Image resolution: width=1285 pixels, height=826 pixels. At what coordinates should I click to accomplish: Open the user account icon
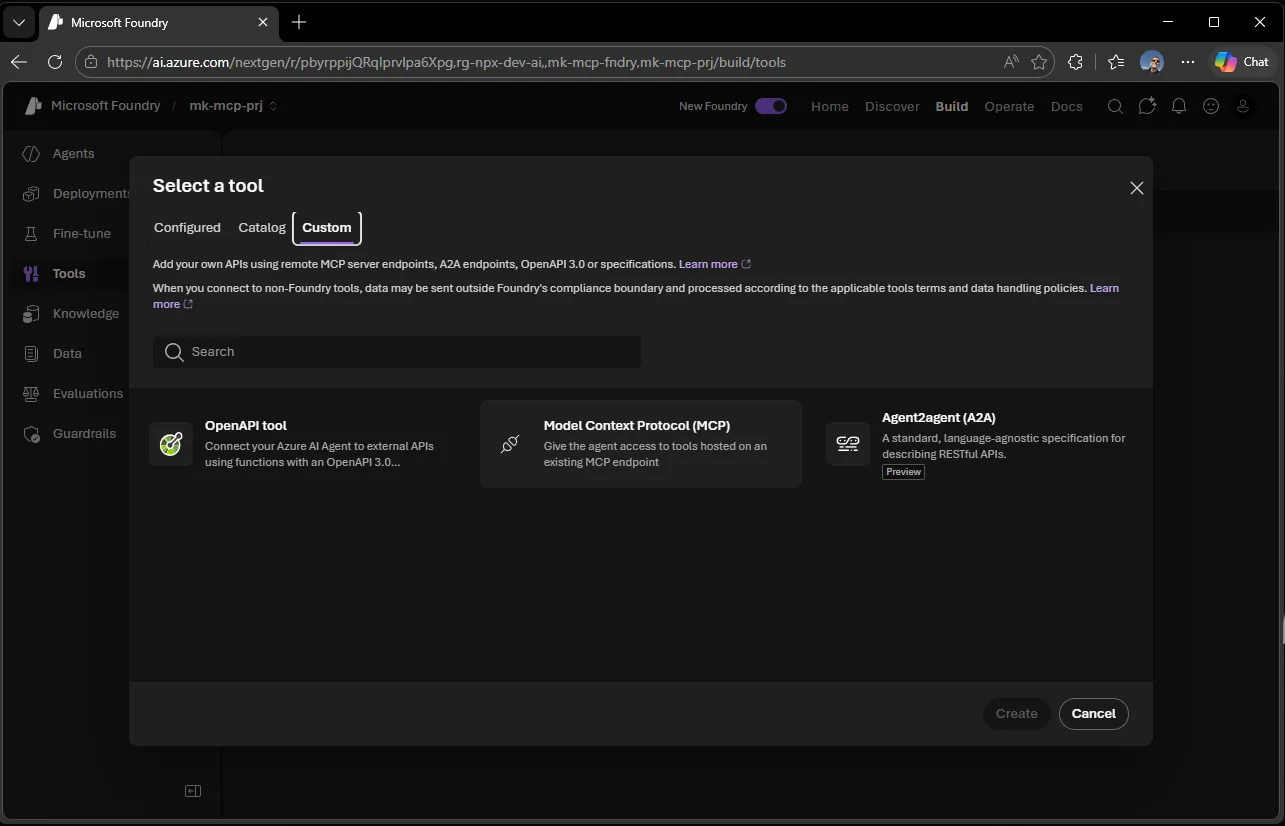[x=1243, y=106]
